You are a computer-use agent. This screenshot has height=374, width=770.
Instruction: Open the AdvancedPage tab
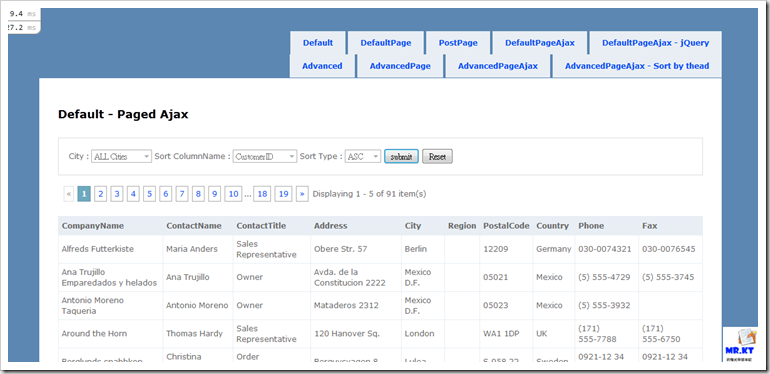coord(400,66)
